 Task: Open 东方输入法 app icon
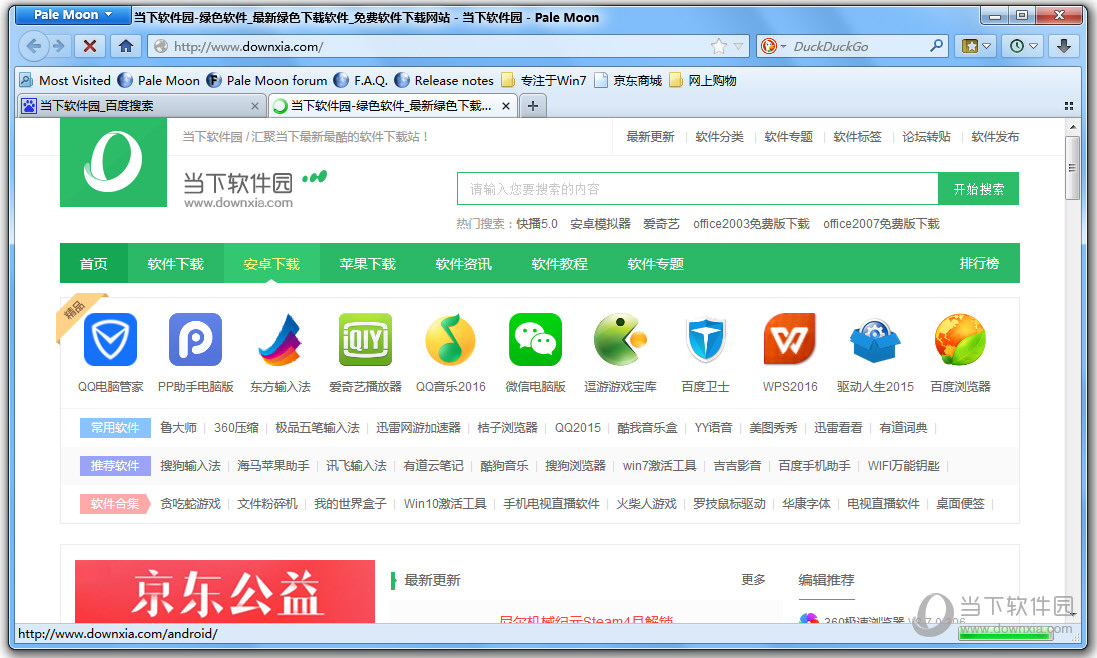pyautogui.click(x=281, y=340)
